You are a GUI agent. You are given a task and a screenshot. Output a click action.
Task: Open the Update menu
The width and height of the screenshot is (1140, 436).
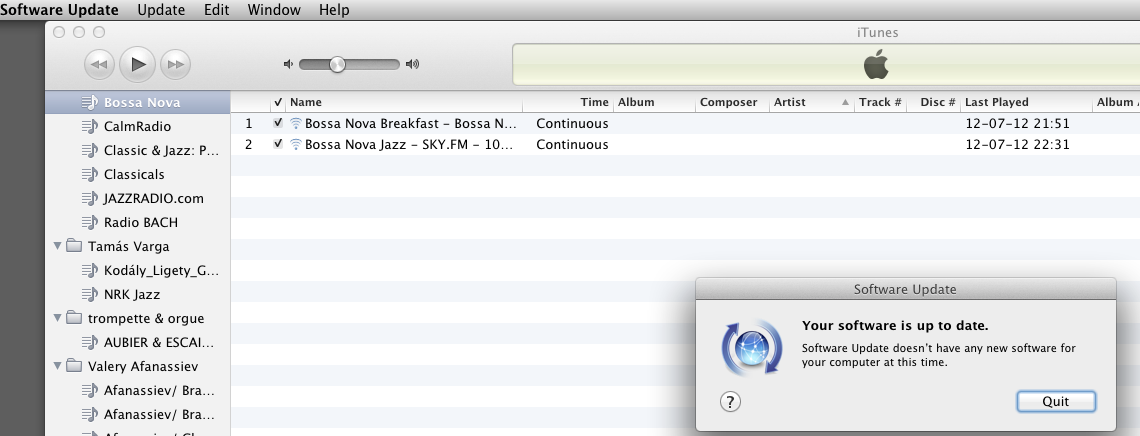point(161,9)
